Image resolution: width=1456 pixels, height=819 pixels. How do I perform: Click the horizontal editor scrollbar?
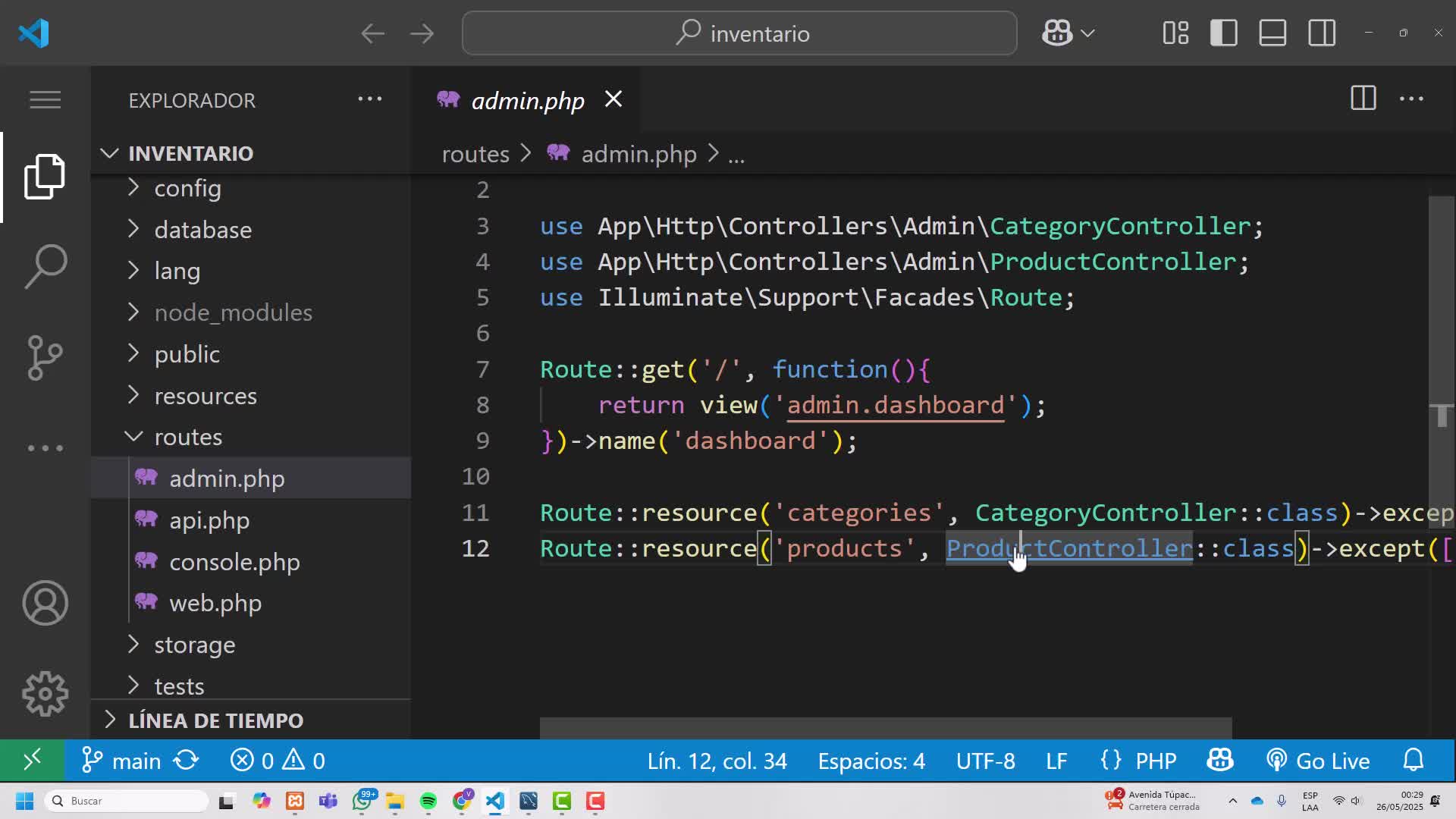click(886, 727)
